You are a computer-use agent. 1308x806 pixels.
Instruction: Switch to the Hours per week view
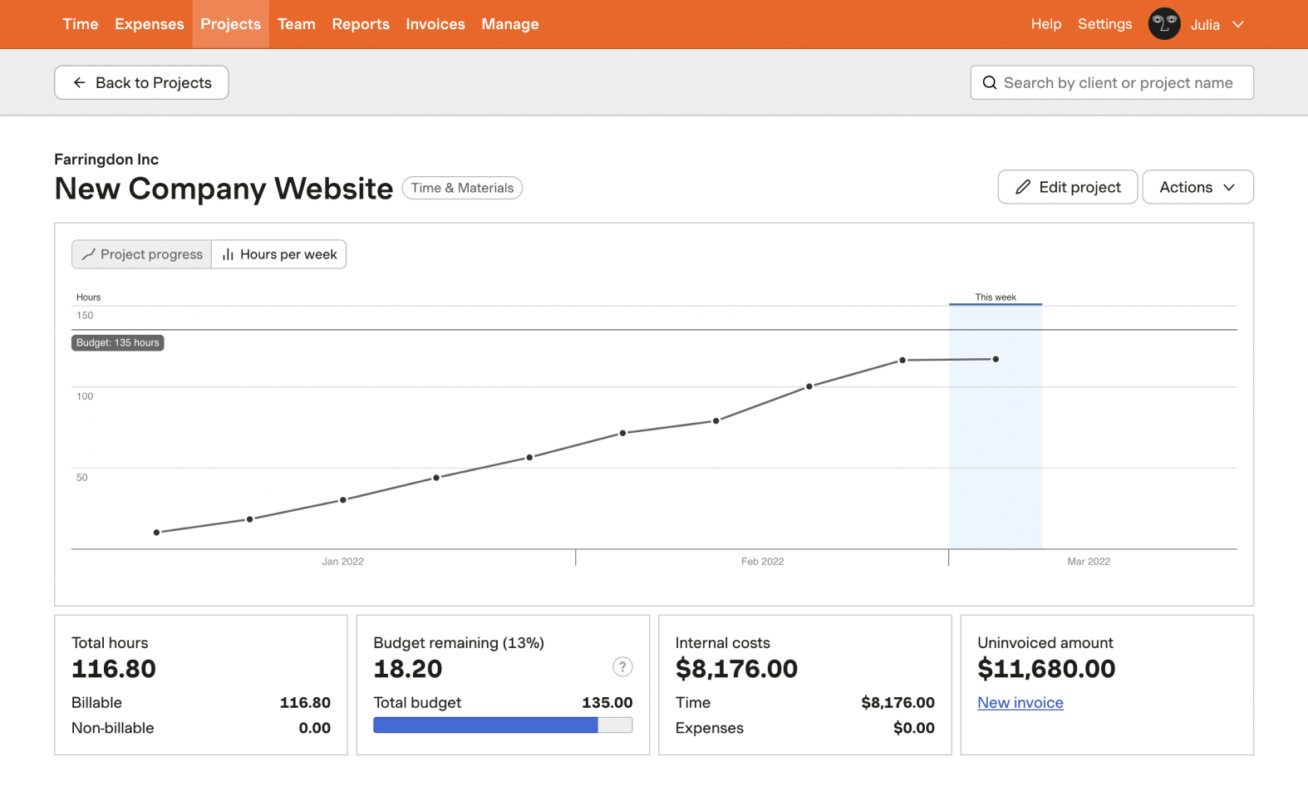pyautogui.click(x=279, y=254)
